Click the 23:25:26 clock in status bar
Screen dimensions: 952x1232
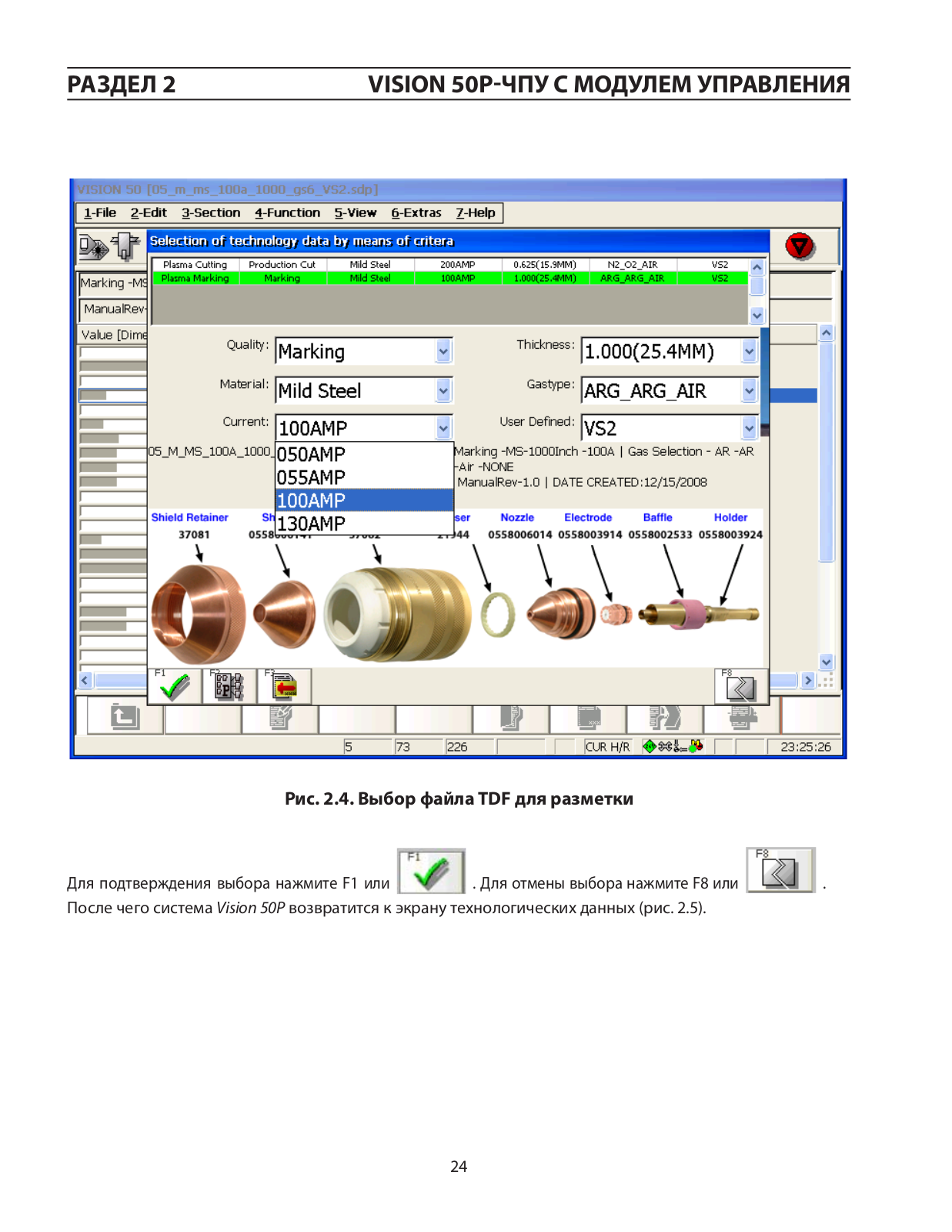(x=806, y=746)
